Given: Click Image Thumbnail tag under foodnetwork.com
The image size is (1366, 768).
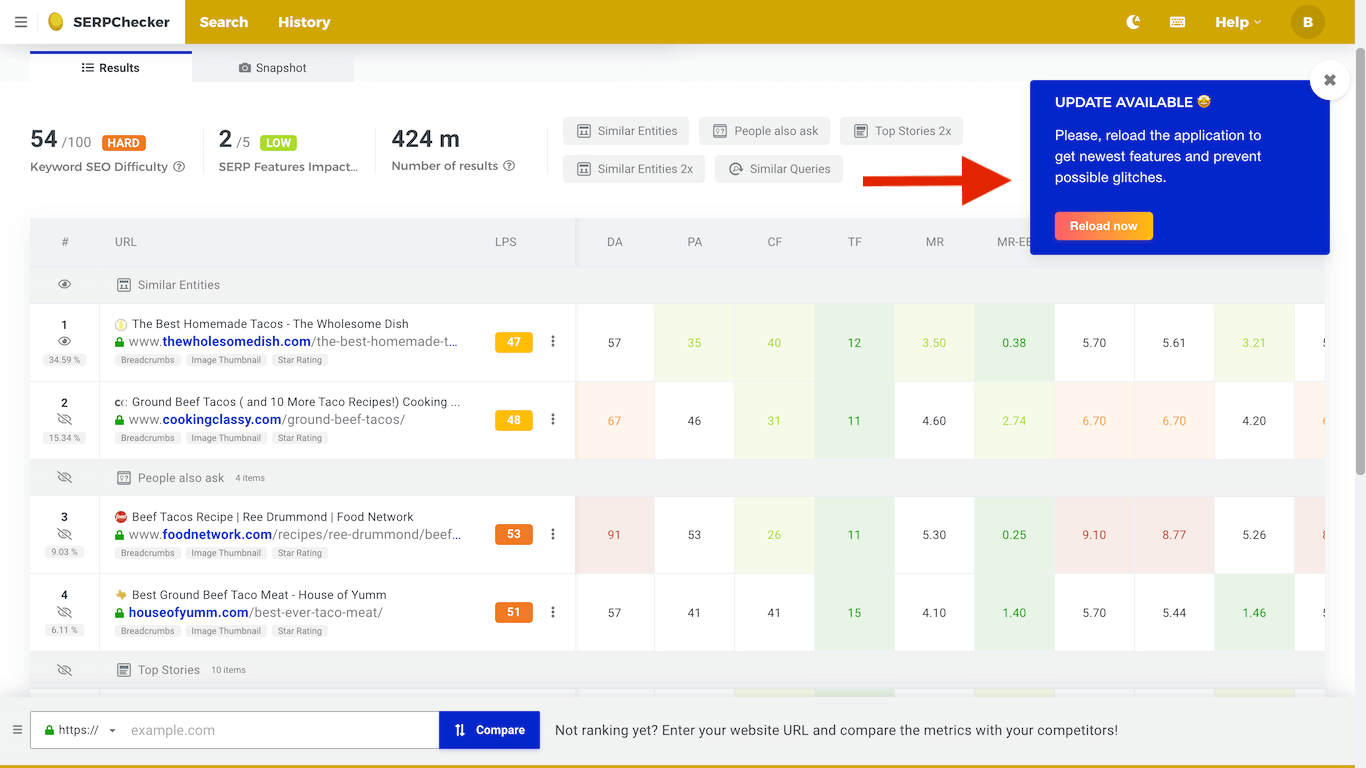Looking at the screenshot, I should pos(226,553).
